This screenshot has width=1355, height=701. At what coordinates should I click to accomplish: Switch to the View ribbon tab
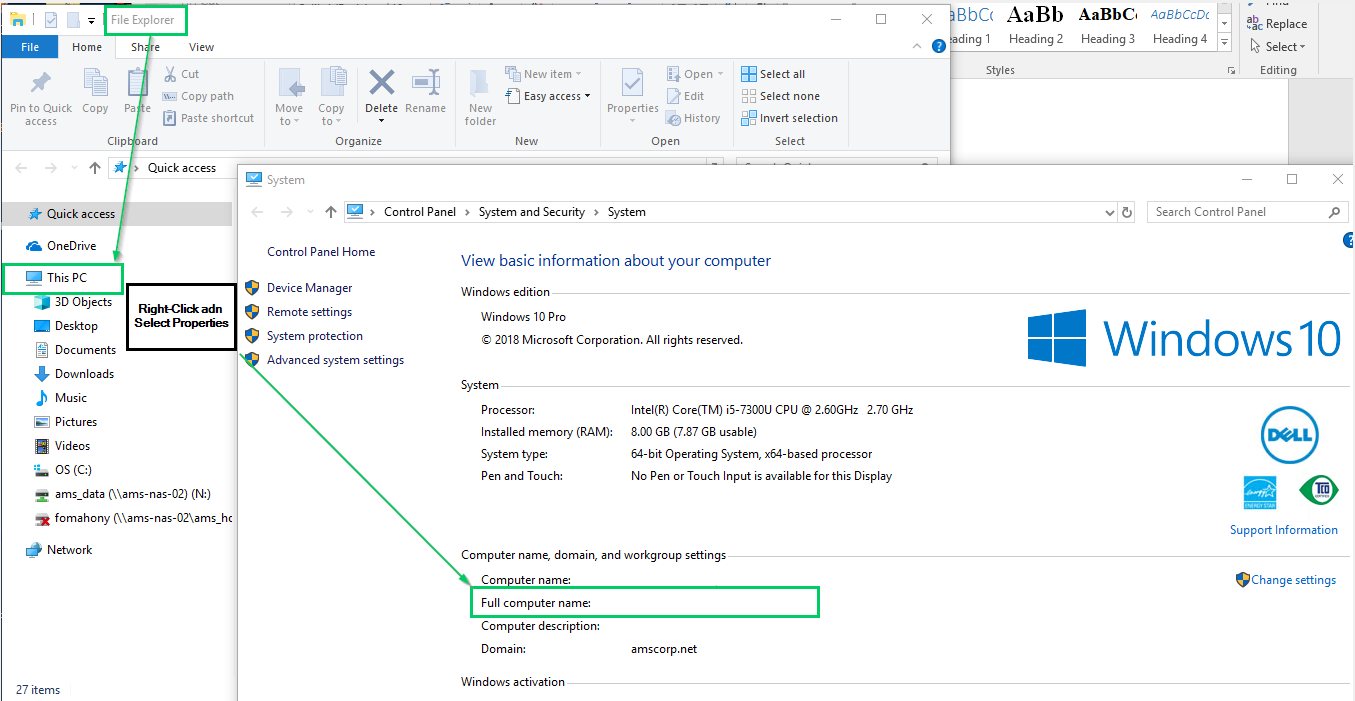point(202,47)
